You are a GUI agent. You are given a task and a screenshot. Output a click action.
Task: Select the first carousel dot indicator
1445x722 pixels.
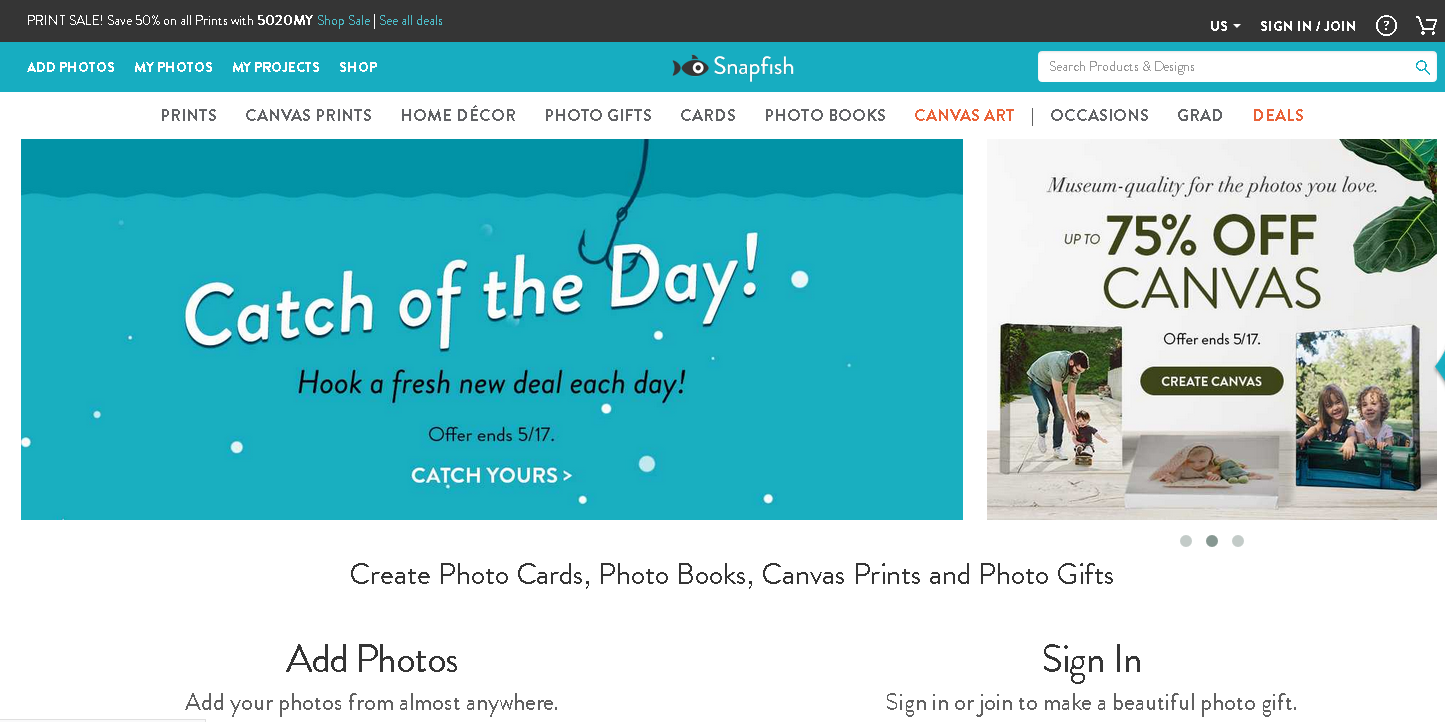tap(1186, 541)
